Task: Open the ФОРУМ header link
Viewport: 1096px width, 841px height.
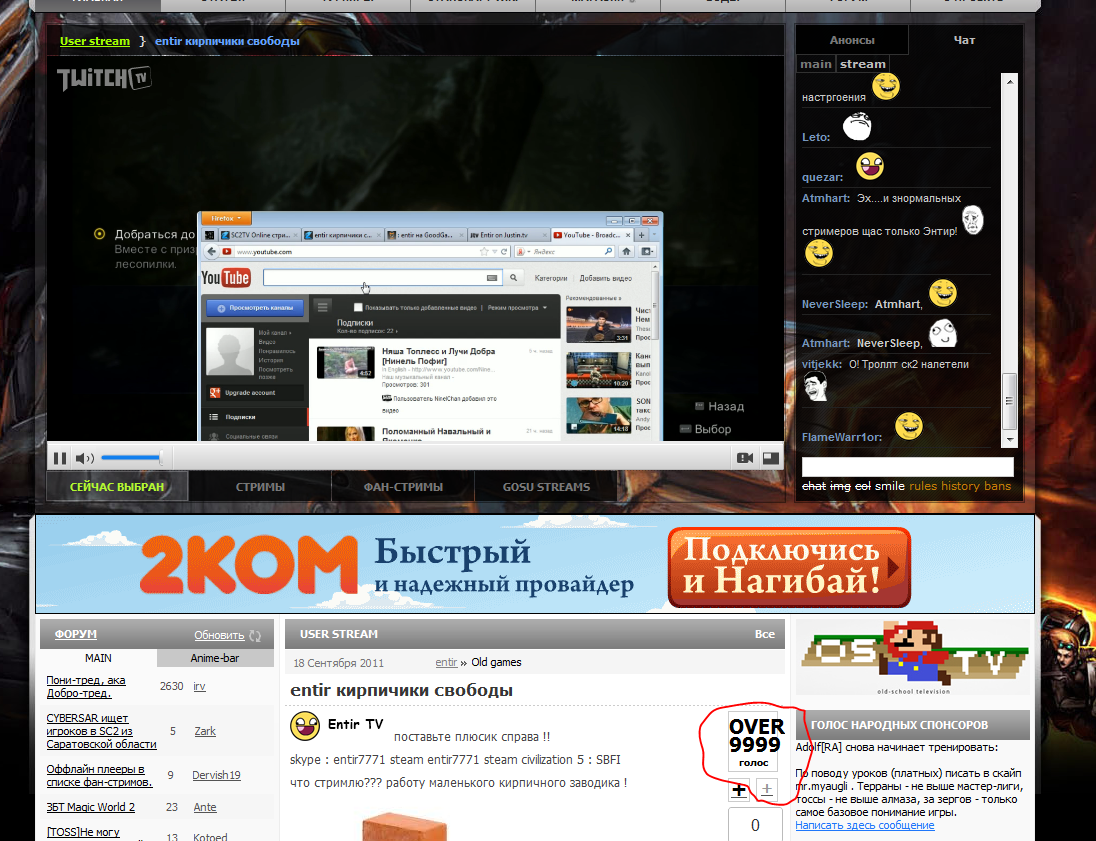Action: (75, 634)
